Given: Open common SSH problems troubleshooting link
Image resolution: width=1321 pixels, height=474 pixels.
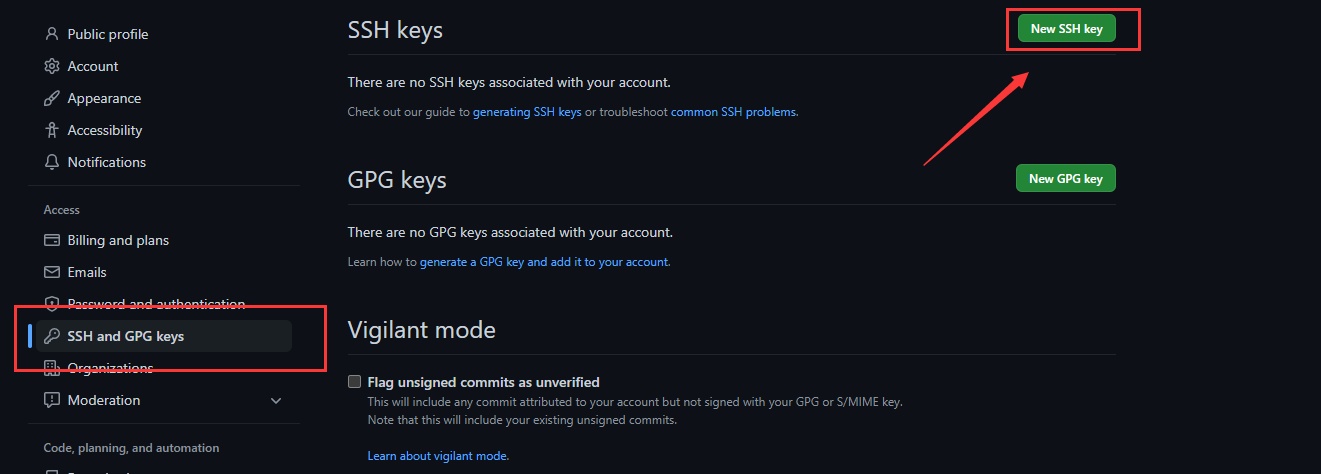Looking at the screenshot, I should click(x=734, y=112).
